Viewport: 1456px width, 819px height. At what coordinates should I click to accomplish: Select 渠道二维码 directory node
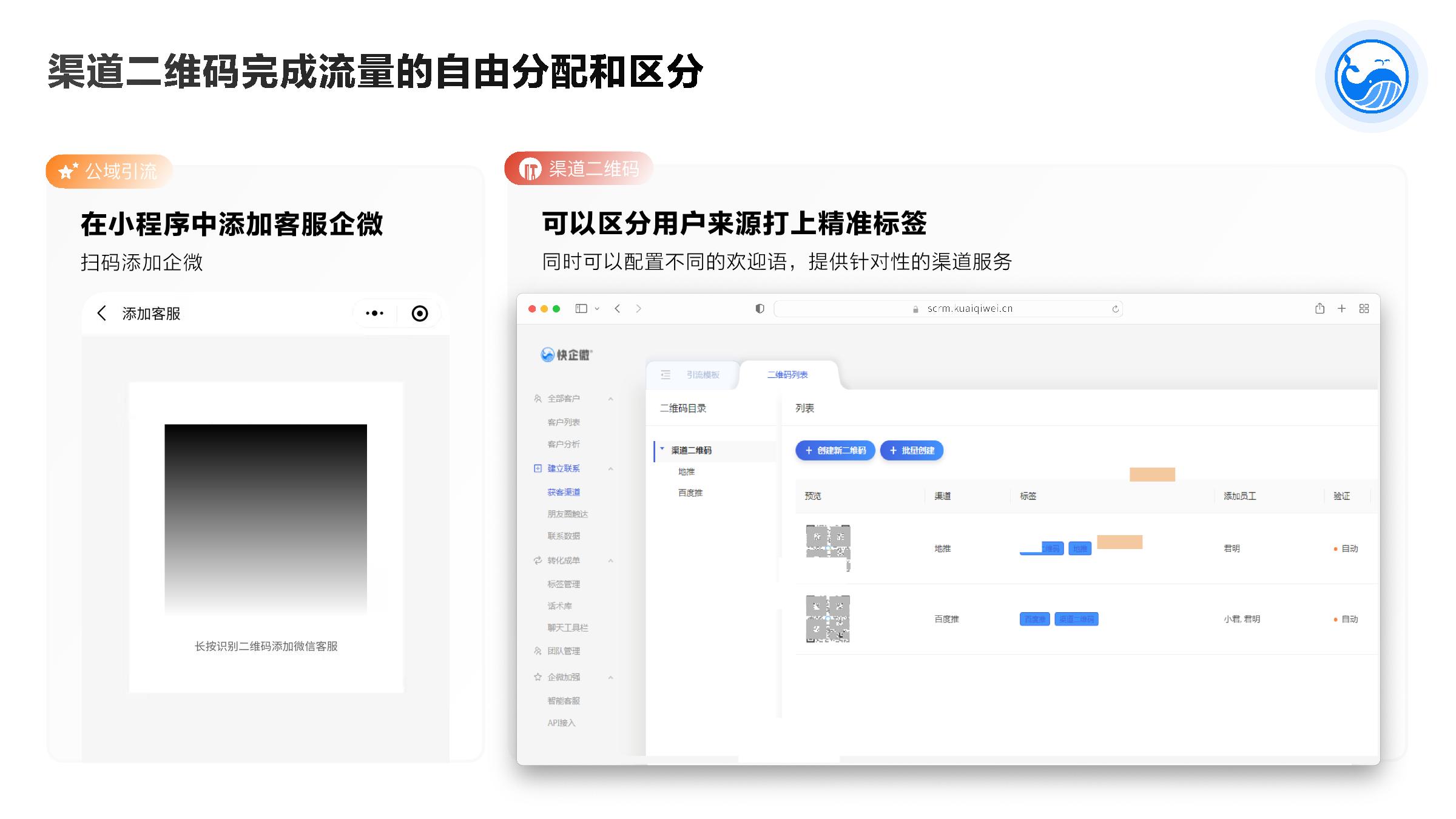691,450
